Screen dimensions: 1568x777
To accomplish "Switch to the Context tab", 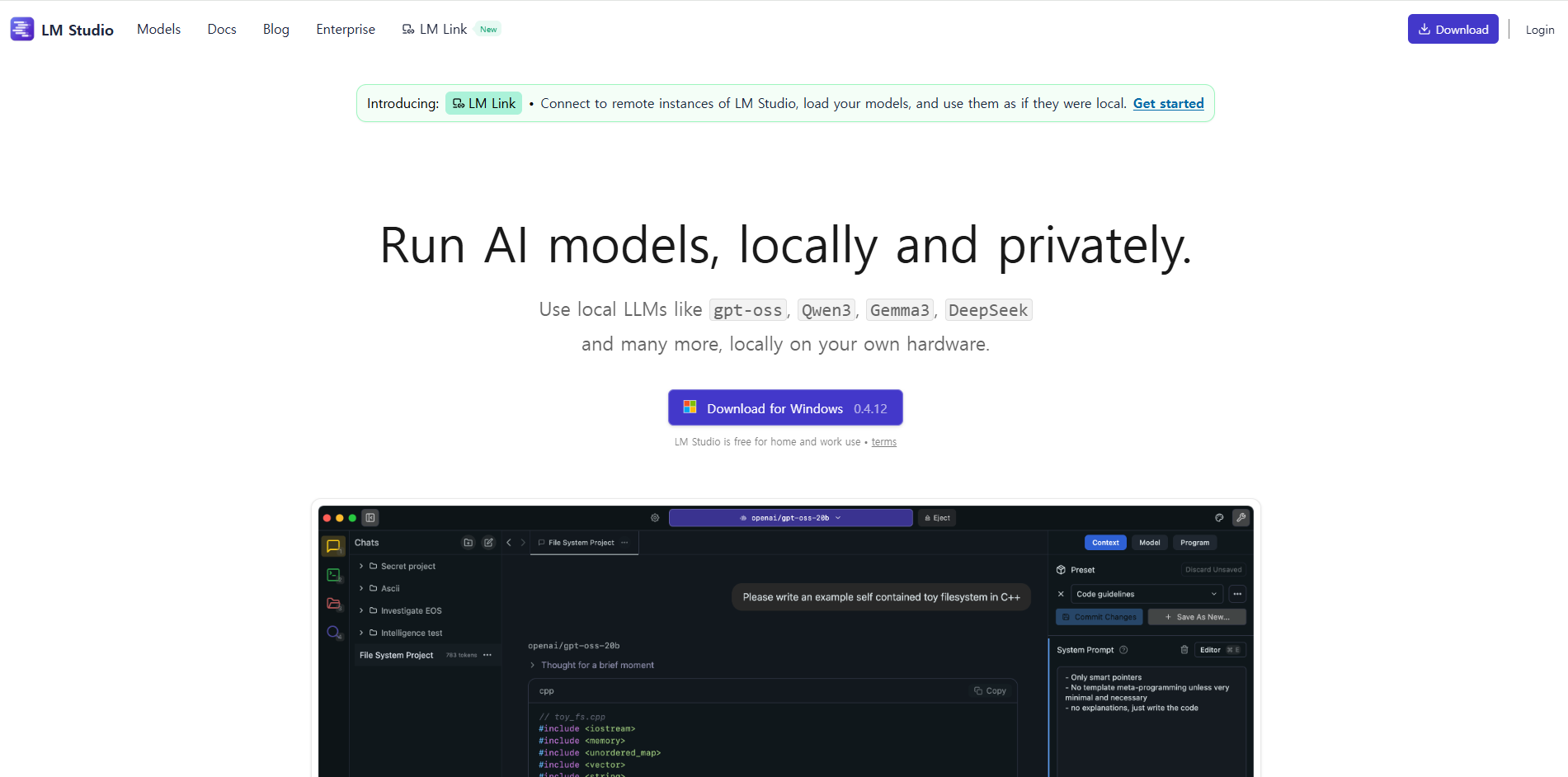I will tap(1105, 543).
